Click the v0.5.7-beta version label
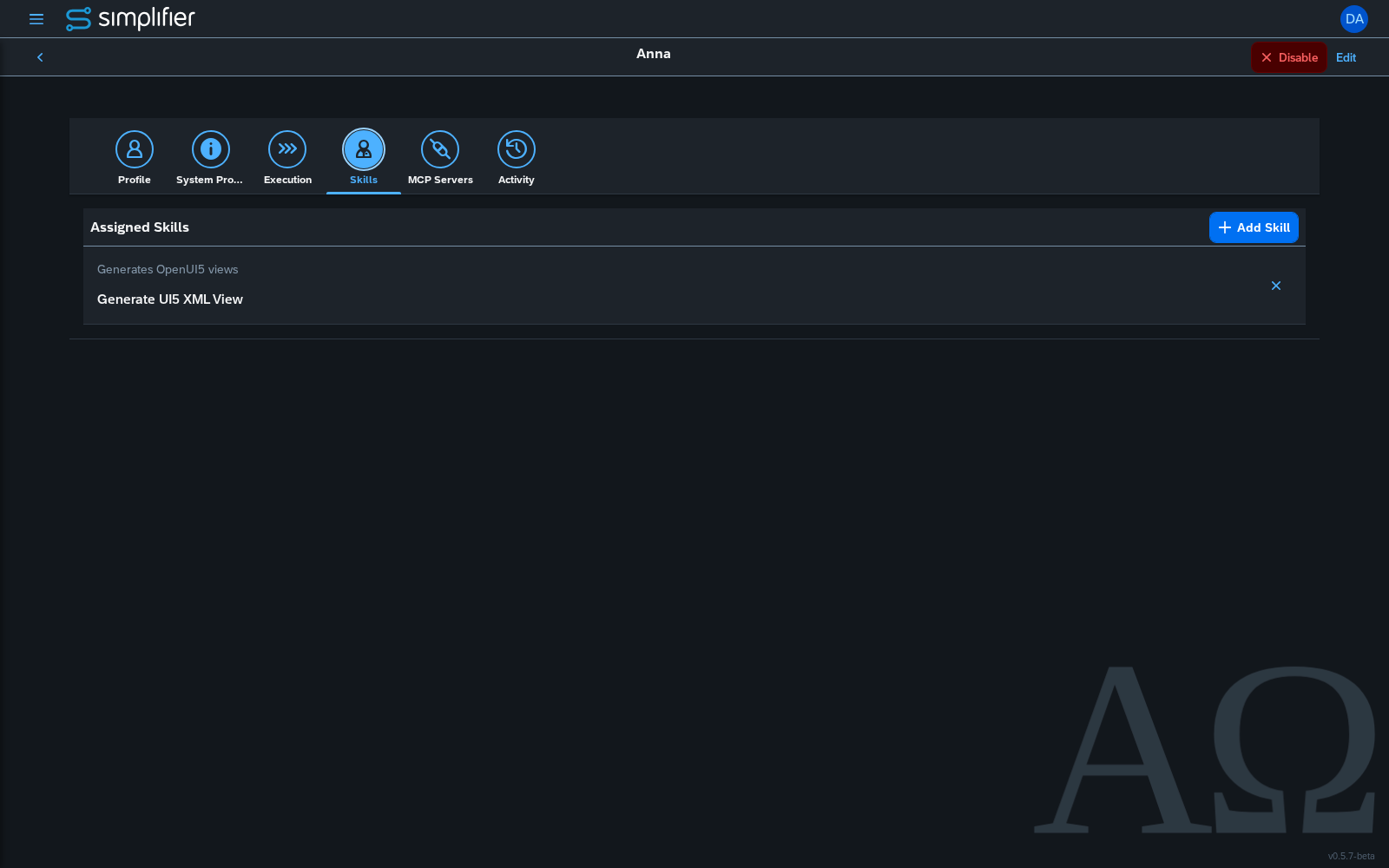 click(x=1351, y=856)
